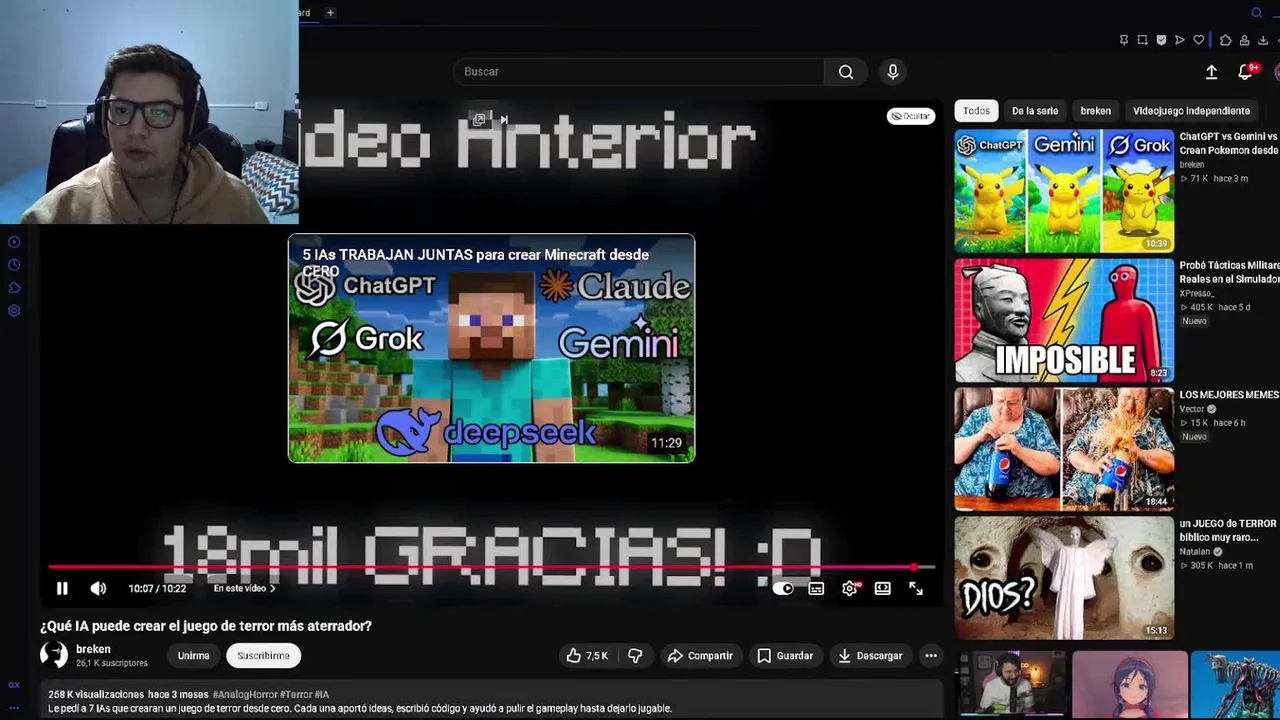The image size is (1280, 720).
Task: Click the browser tab search magnifier
Action: coord(1257,13)
